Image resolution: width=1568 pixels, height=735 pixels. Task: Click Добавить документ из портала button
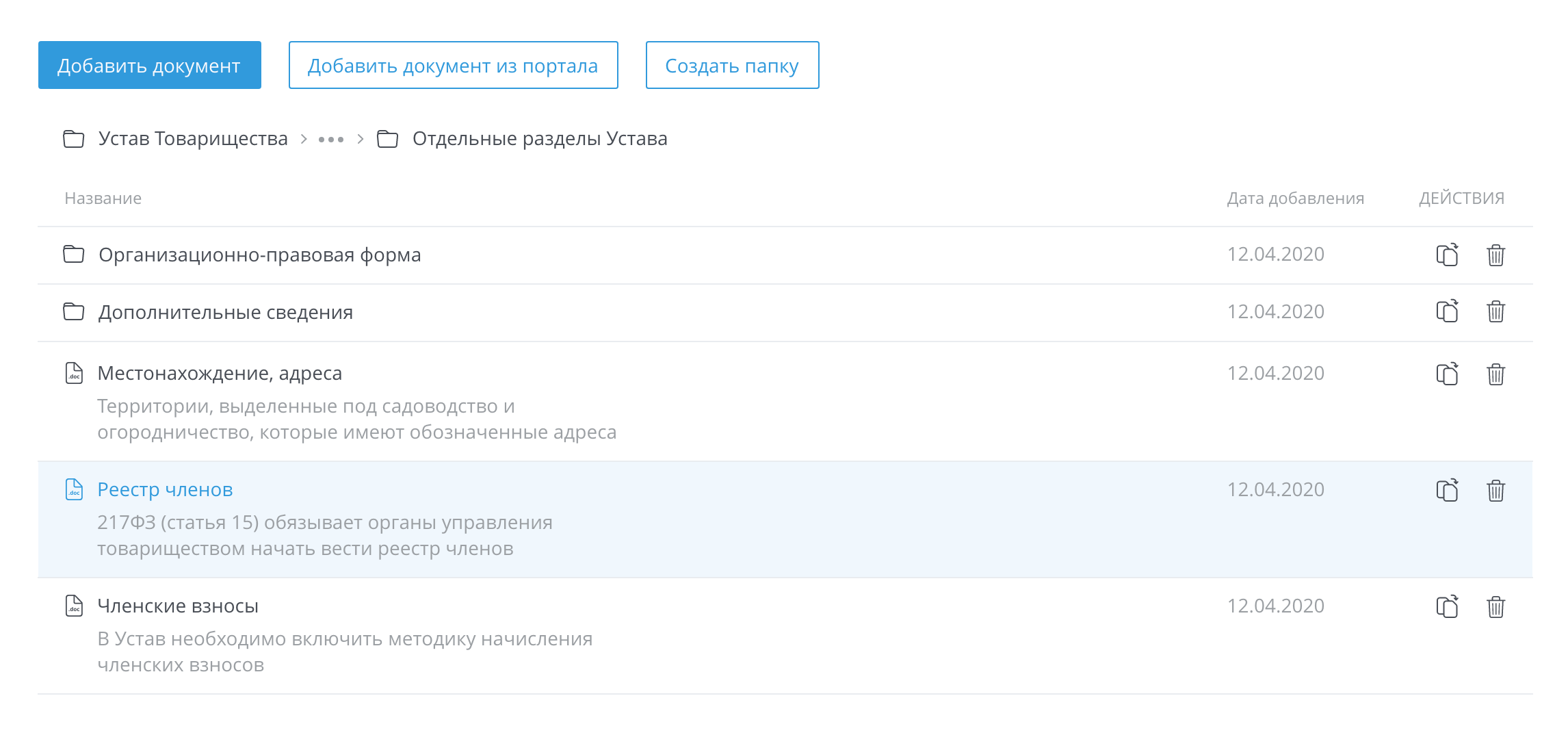[x=453, y=66]
